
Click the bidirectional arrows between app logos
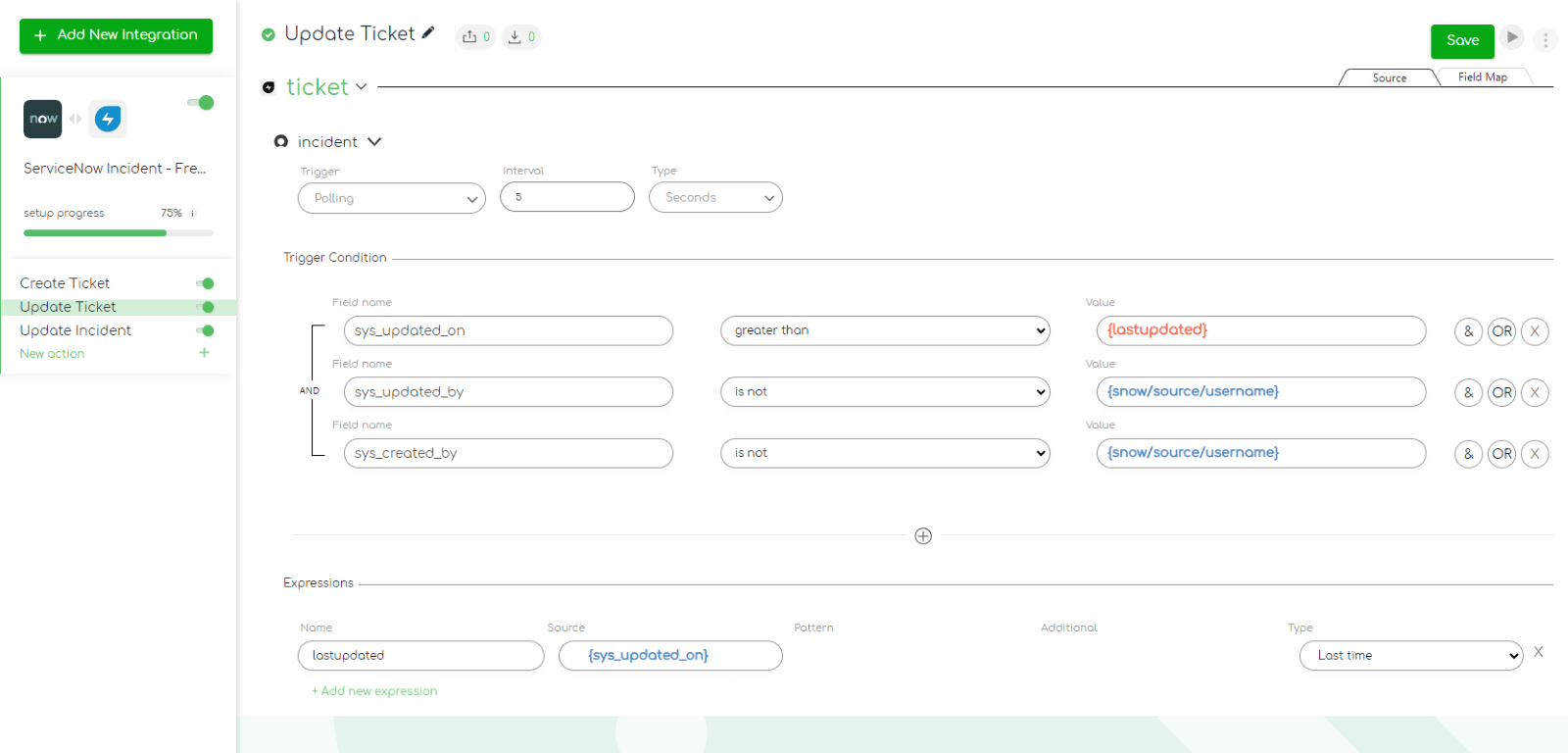pyautogui.click(x=75, y=119)
